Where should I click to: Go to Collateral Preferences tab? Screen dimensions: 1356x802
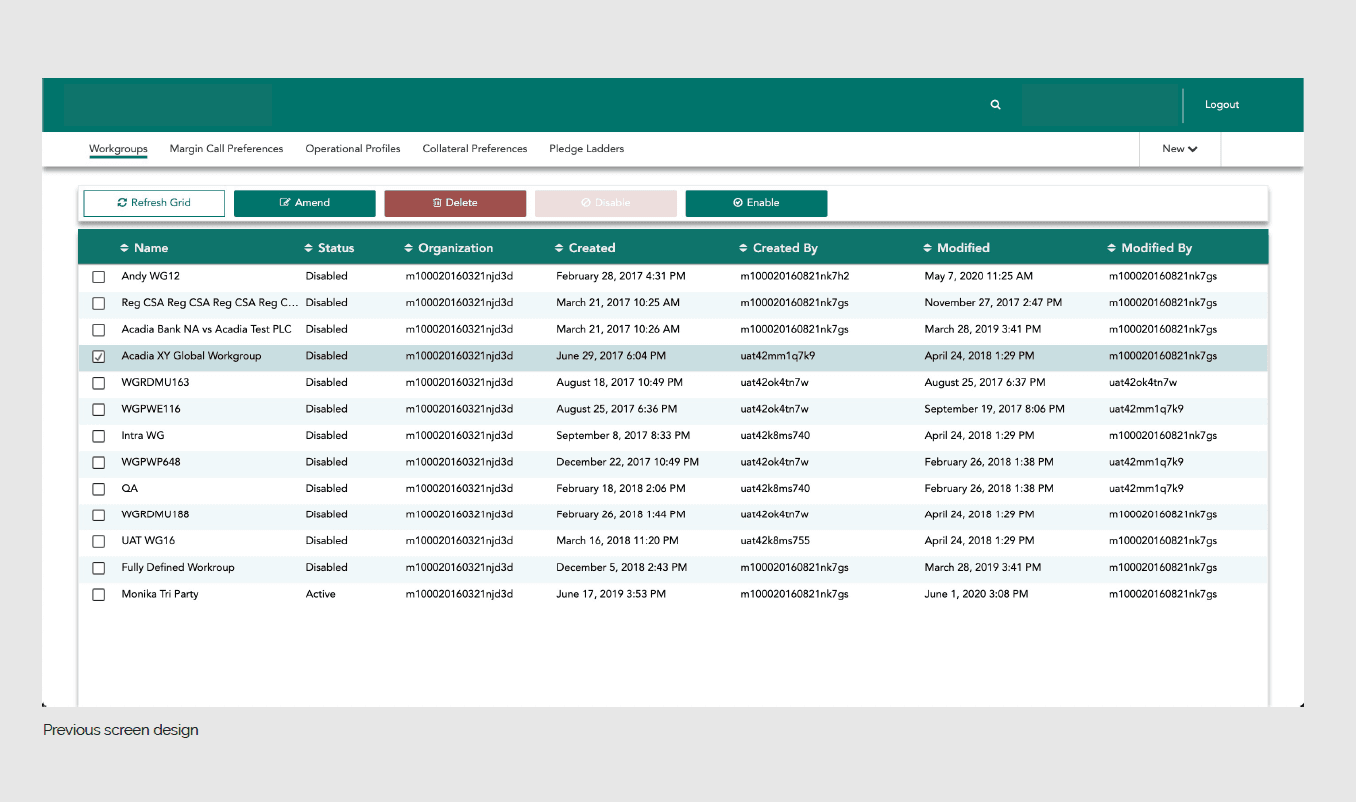coord(474,149)
